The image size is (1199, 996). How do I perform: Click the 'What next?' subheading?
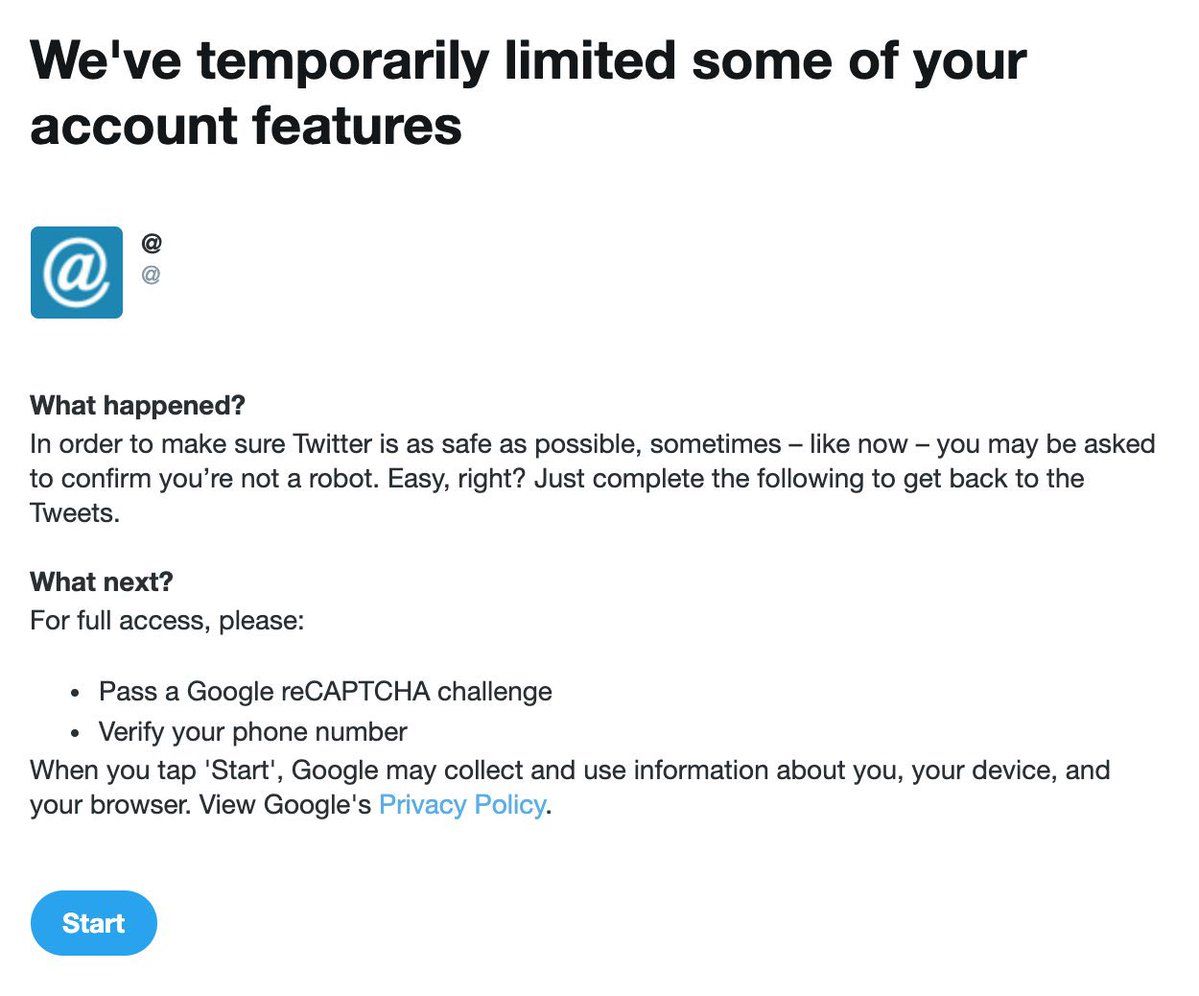coord(102,581)
